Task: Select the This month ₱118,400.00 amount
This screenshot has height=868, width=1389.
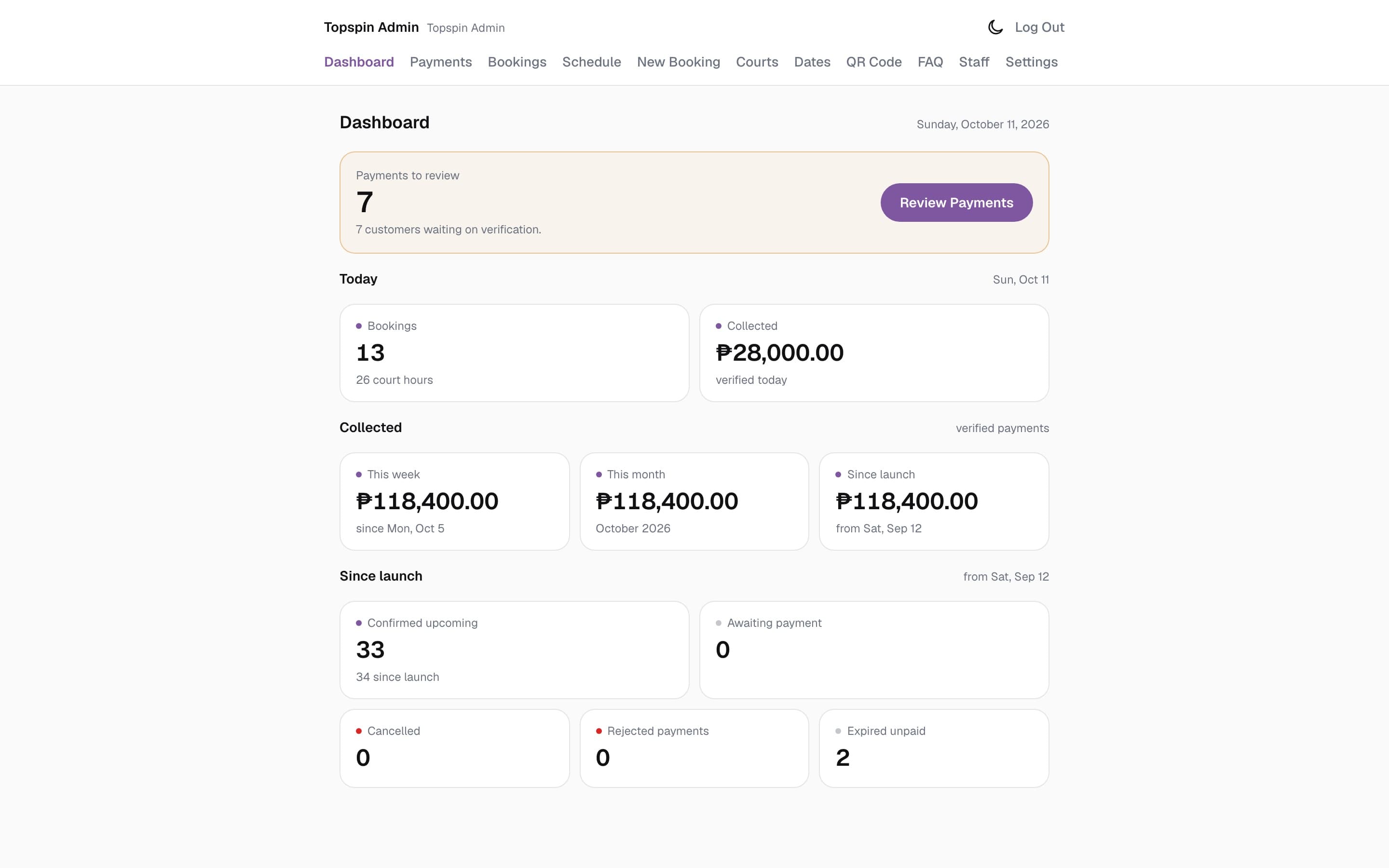Action: click(667, 501)
